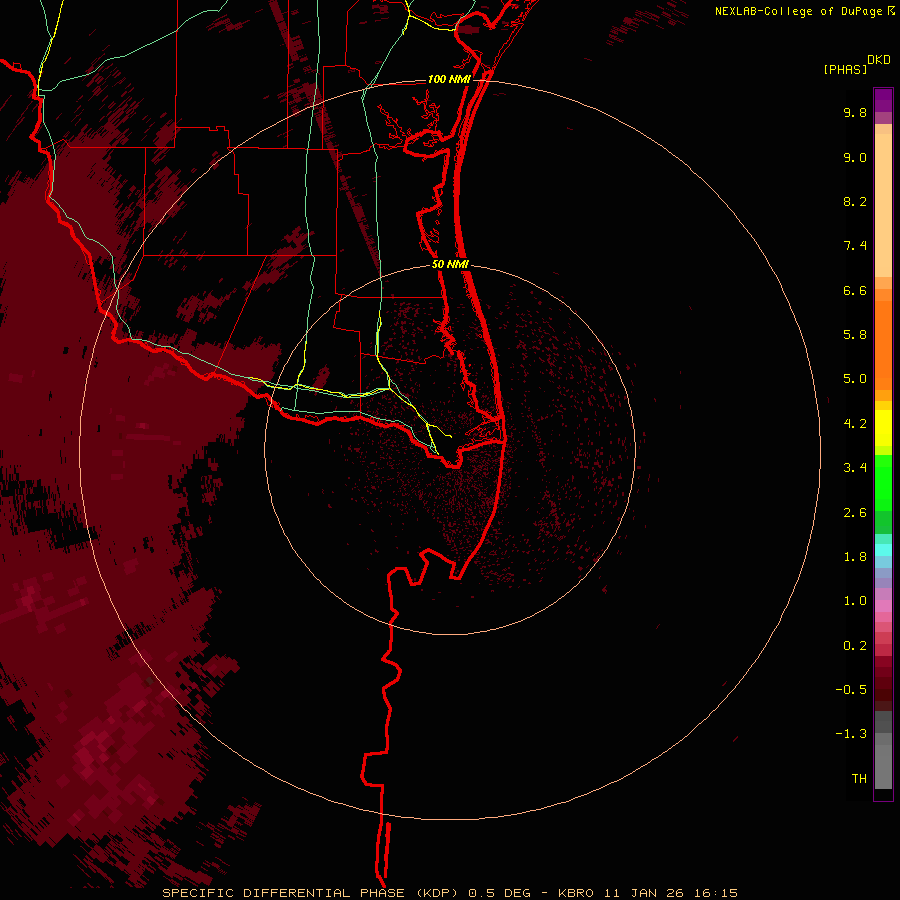Click the 5.0 value on the scale
Screen dimensions: 900x900
tap(855, 379)
